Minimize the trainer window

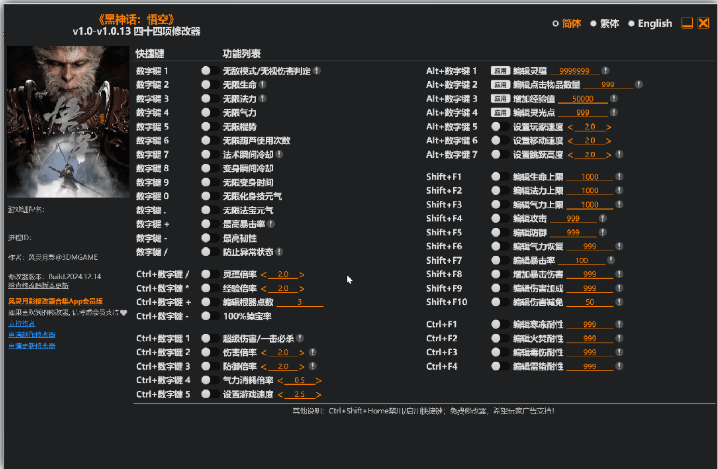point(687,23)
